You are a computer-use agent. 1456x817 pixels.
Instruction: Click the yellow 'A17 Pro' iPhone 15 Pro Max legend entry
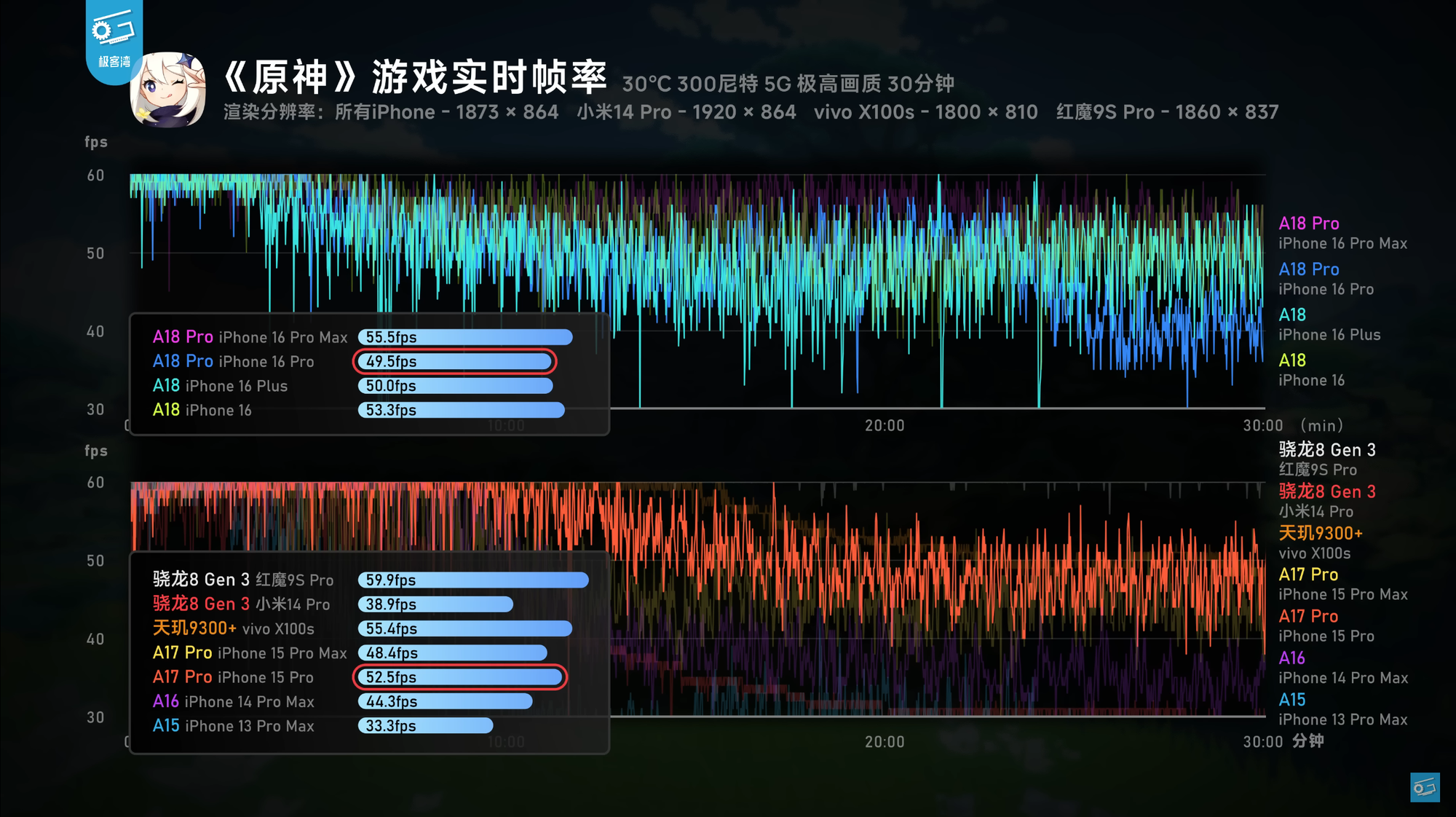pos(1343,584)
